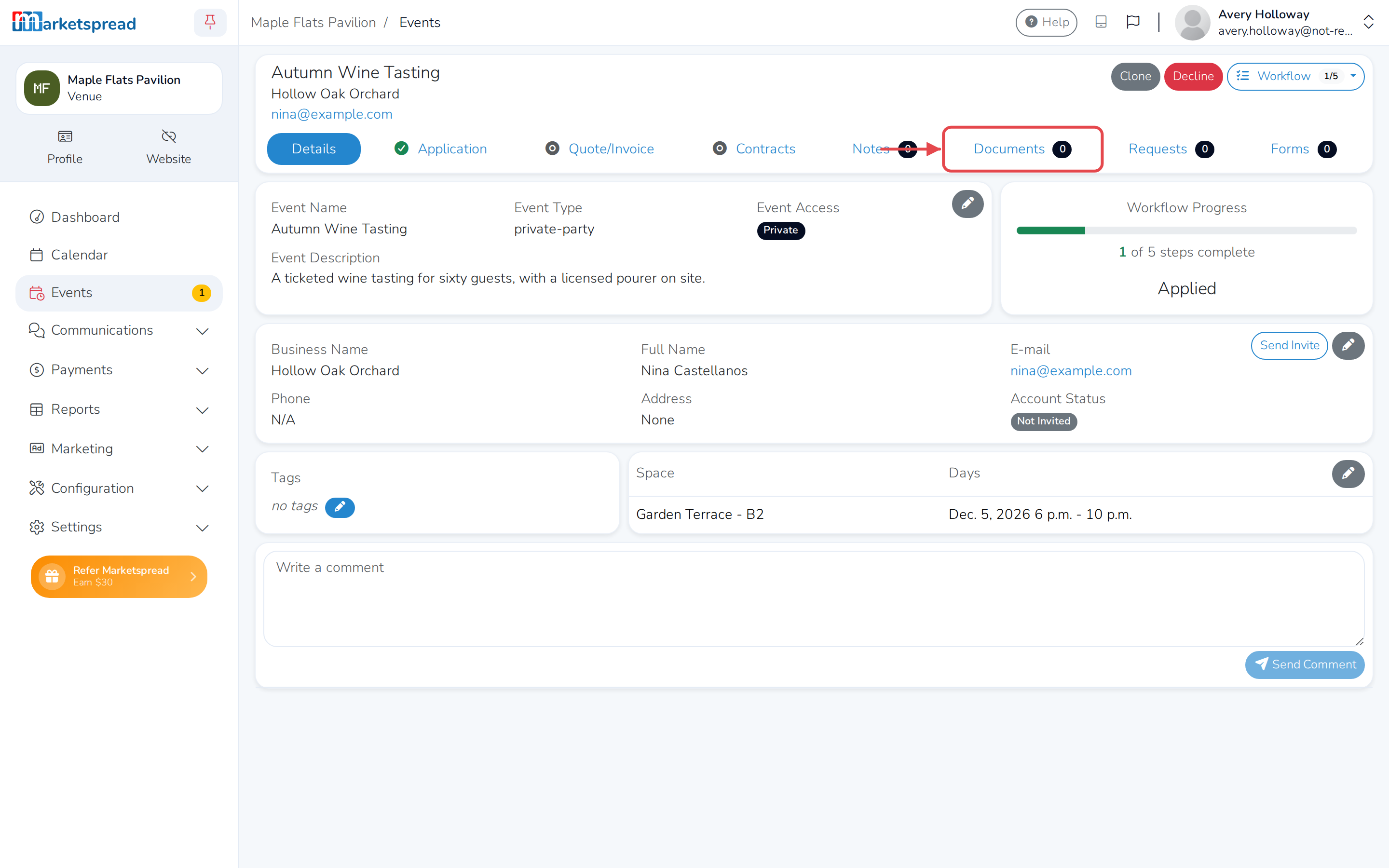The image size is (1389, 868).
Task: Click the Send Invite button
Action: [1289, 345]
